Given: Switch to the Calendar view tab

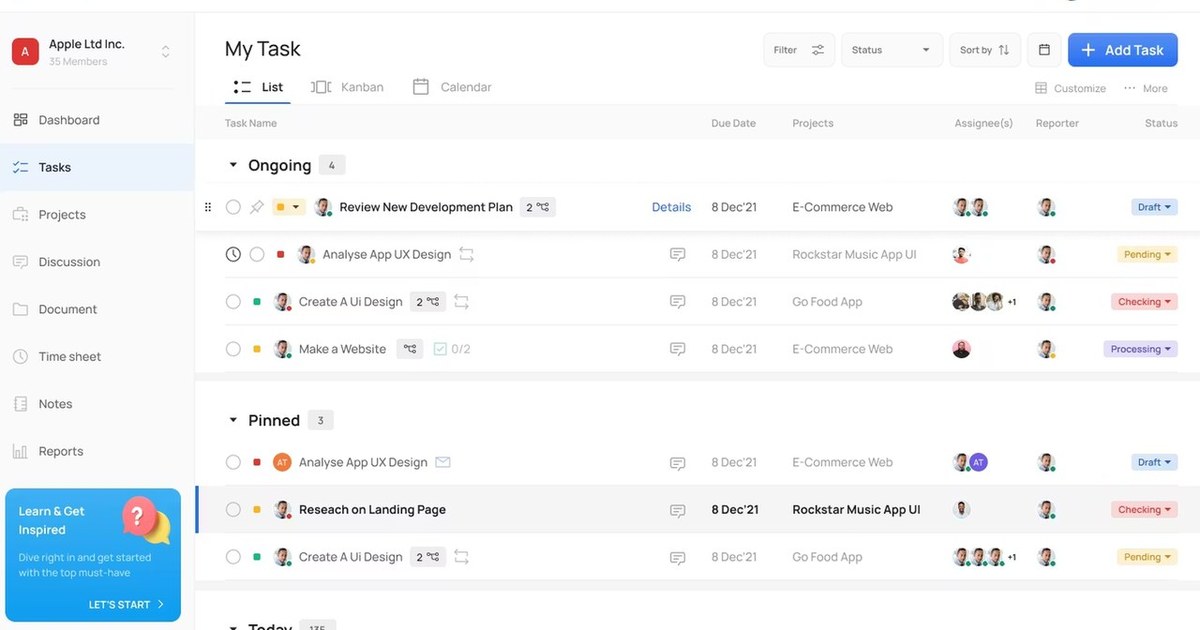Looking at the screenshot, I should [x=452, y=87].
